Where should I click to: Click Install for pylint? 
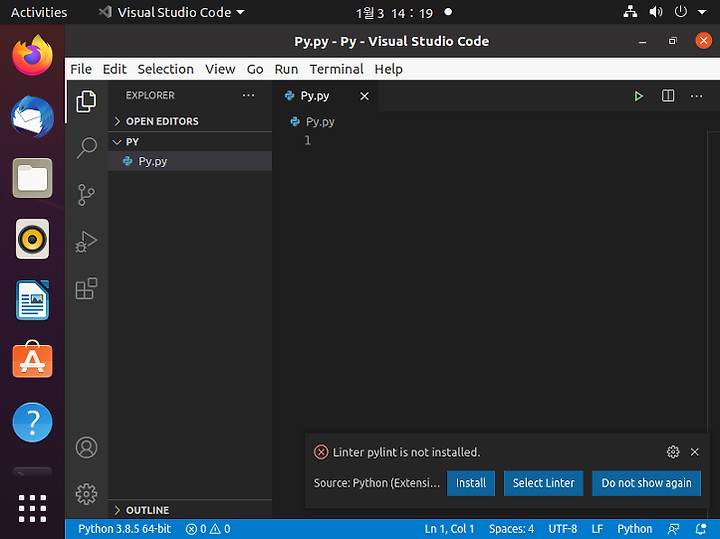pos(471,483)
